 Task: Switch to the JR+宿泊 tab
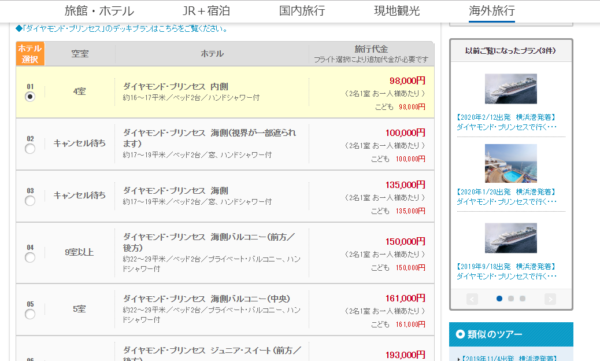[x=206, y=11]
